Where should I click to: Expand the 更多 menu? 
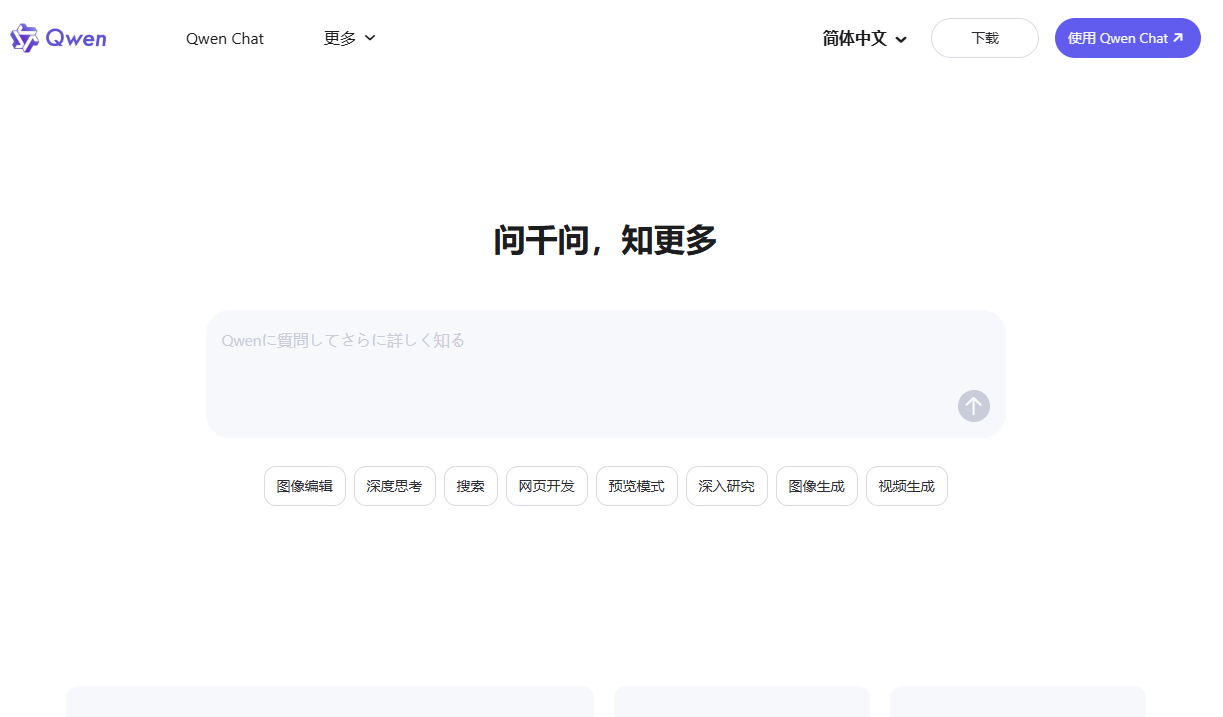(x=349, y=38)
